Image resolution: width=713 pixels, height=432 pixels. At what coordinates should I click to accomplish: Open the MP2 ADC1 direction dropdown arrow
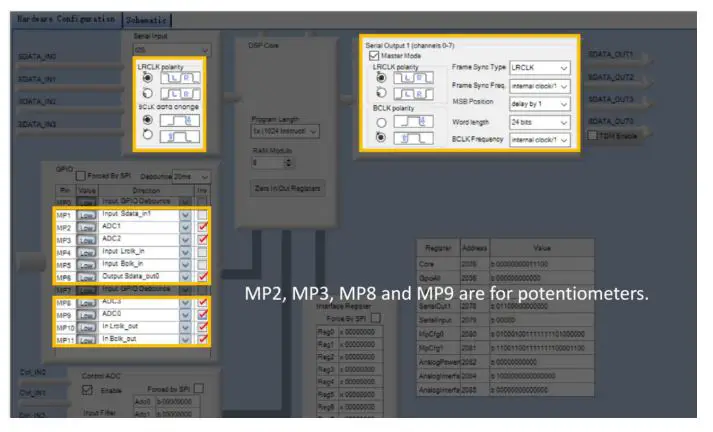[x=185, y=227]
